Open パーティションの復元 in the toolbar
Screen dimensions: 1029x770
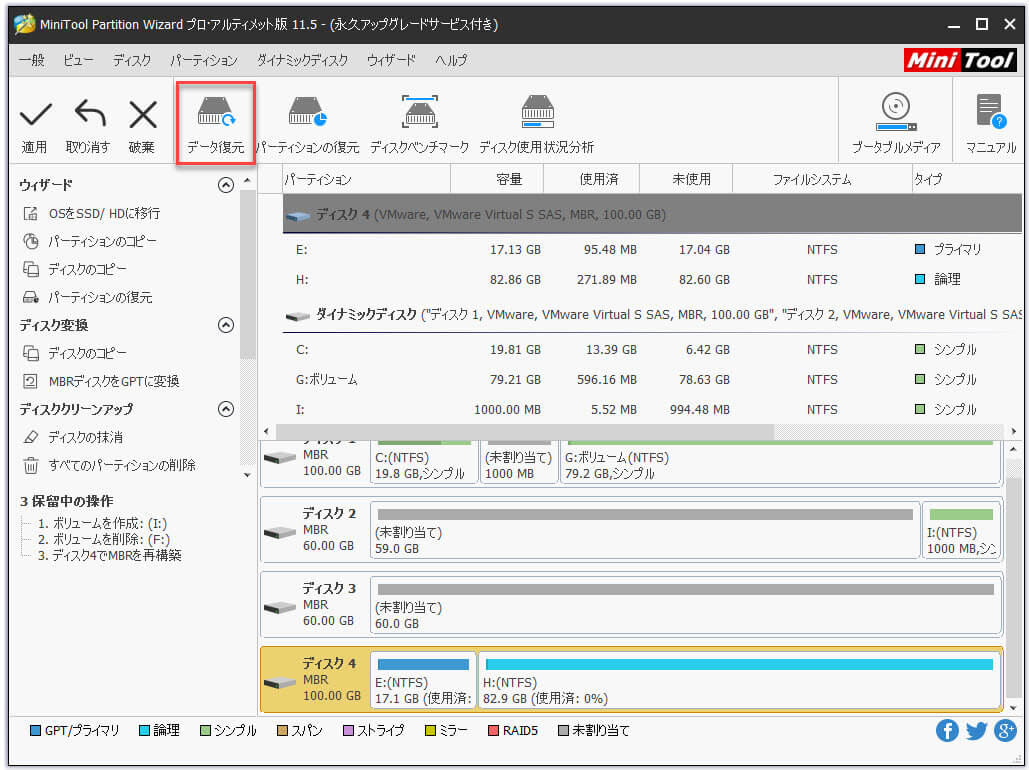pyautogui.click(x=307, y=125)
